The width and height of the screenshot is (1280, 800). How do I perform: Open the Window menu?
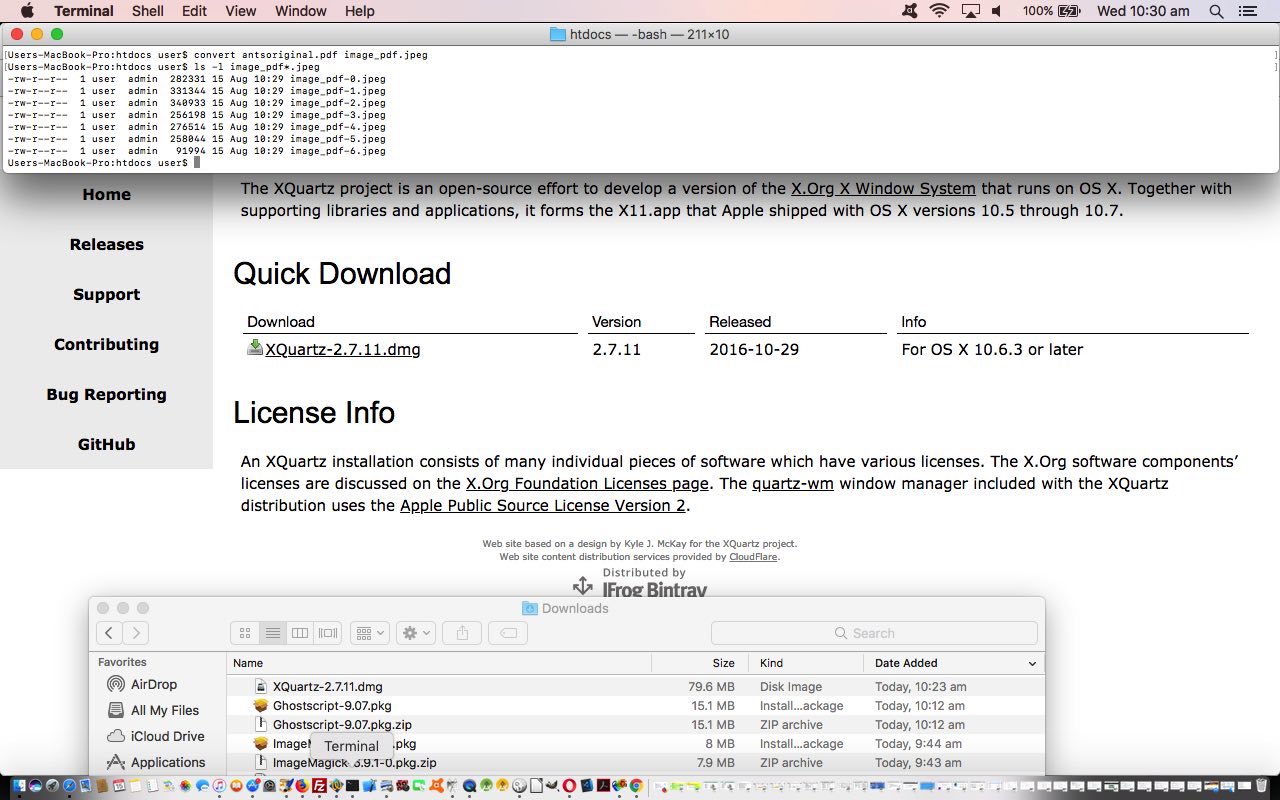301,11
